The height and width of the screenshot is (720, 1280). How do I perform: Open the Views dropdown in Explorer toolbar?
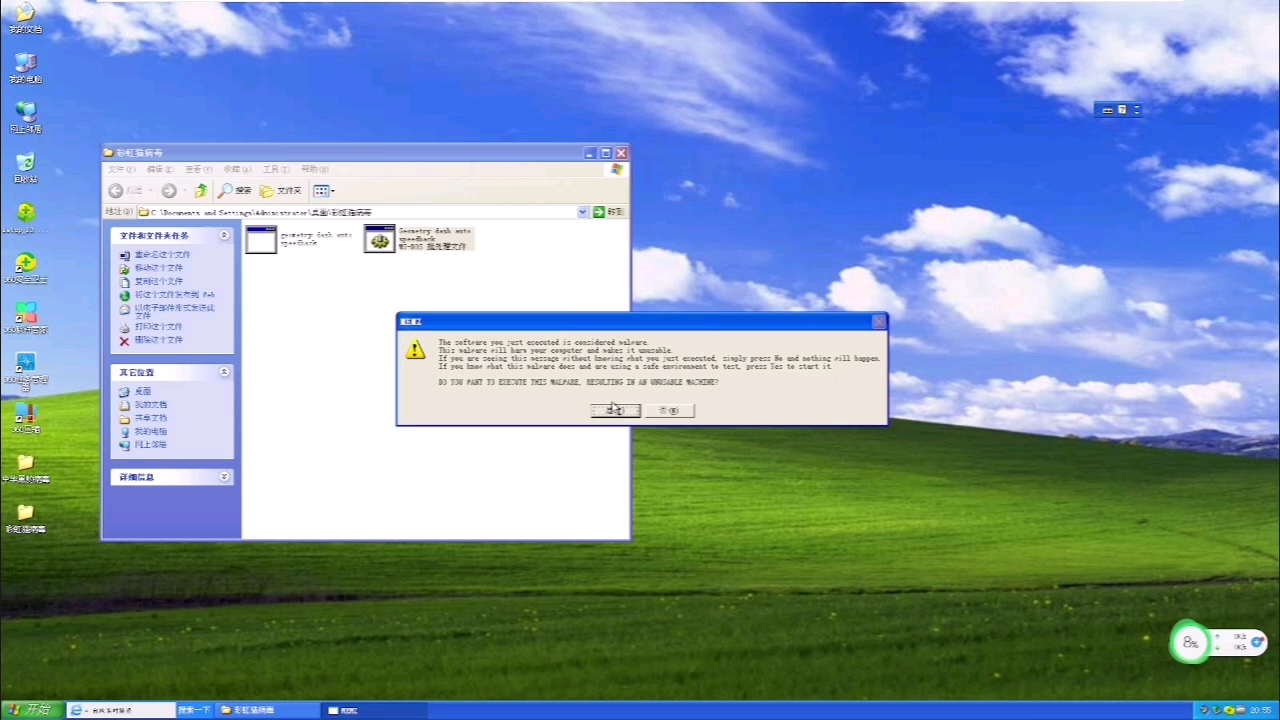(x=323, y=191)
